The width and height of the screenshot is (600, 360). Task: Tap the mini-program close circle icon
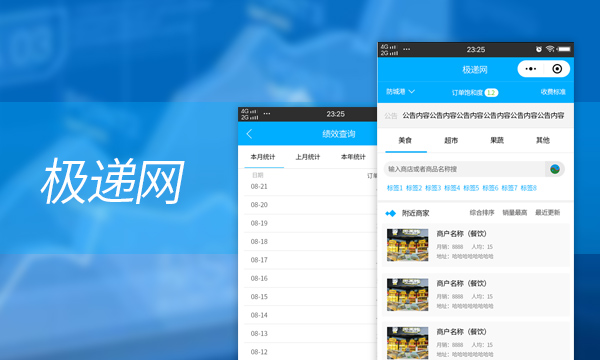click(x=557, y=69)
